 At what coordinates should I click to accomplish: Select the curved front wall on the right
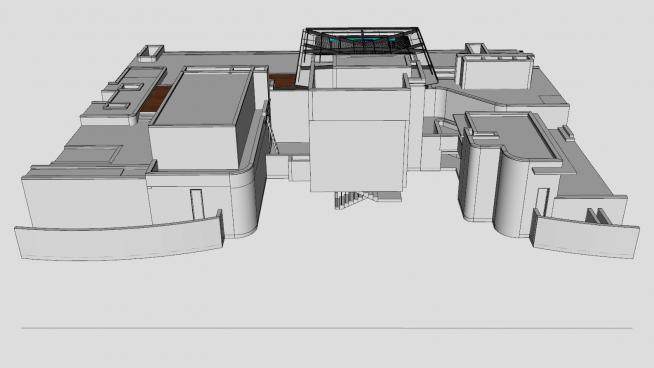pyautogui.click(x=585, y=236)
